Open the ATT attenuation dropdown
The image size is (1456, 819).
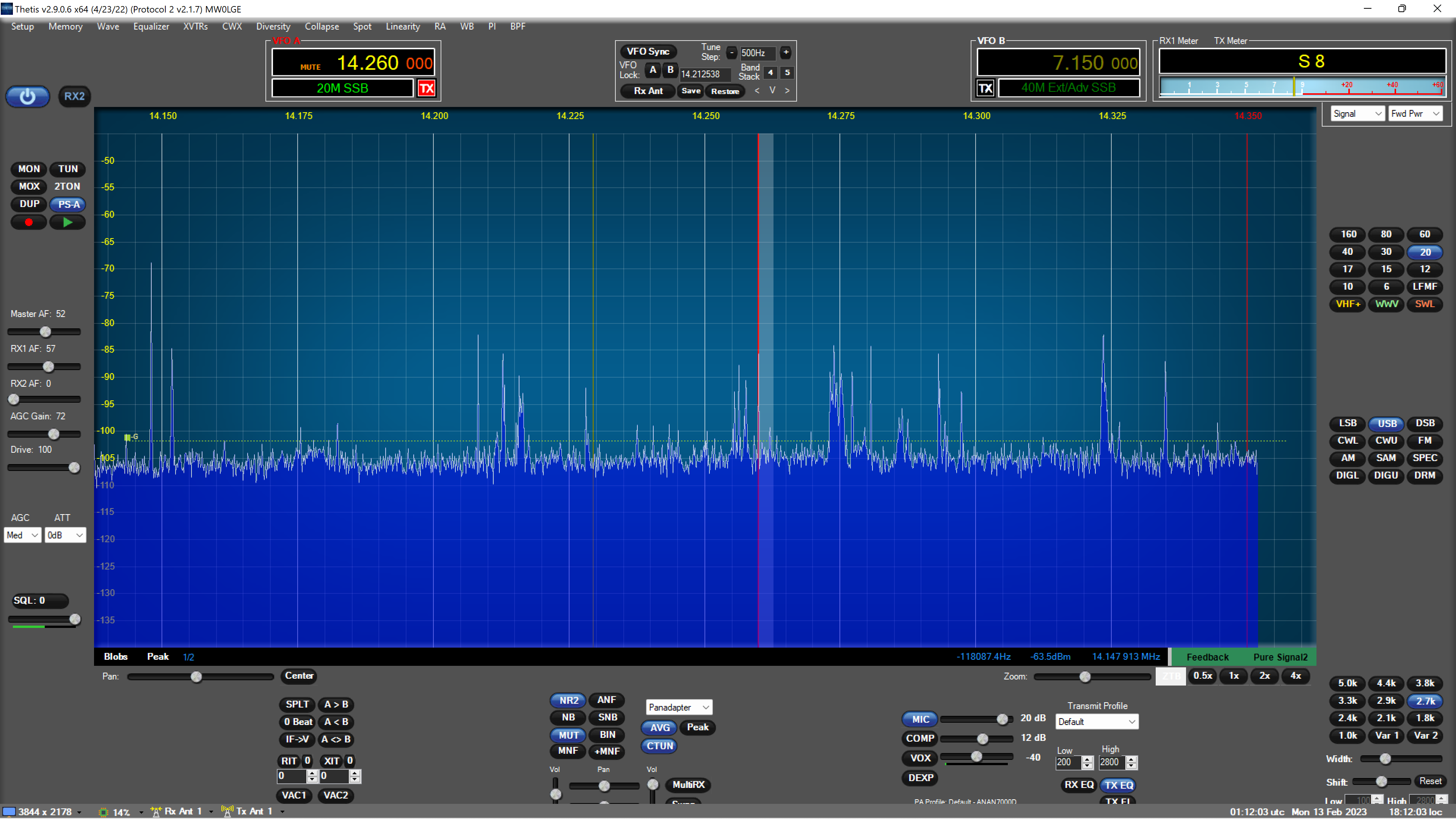(x=65, y=535)
